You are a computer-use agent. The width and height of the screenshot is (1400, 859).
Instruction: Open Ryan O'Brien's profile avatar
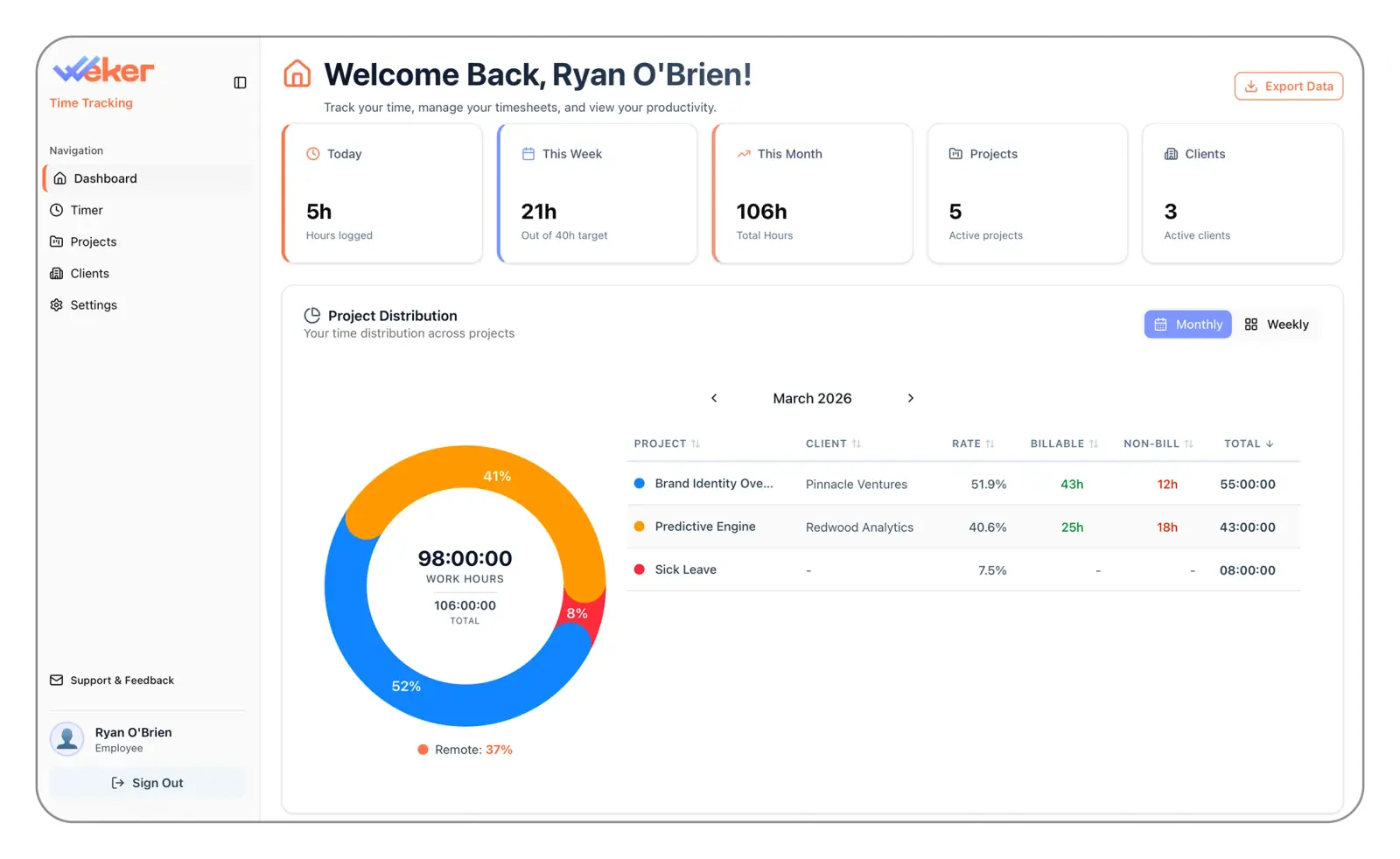(67, 738)
